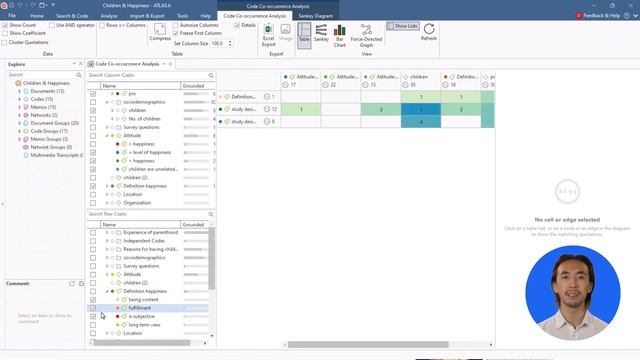Click search icon for column codes

pos(211,75)
